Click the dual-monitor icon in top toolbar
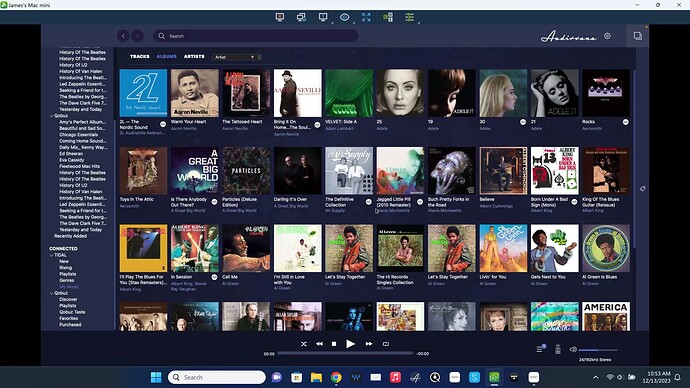690x388 pixels. (x=301, y=17)
